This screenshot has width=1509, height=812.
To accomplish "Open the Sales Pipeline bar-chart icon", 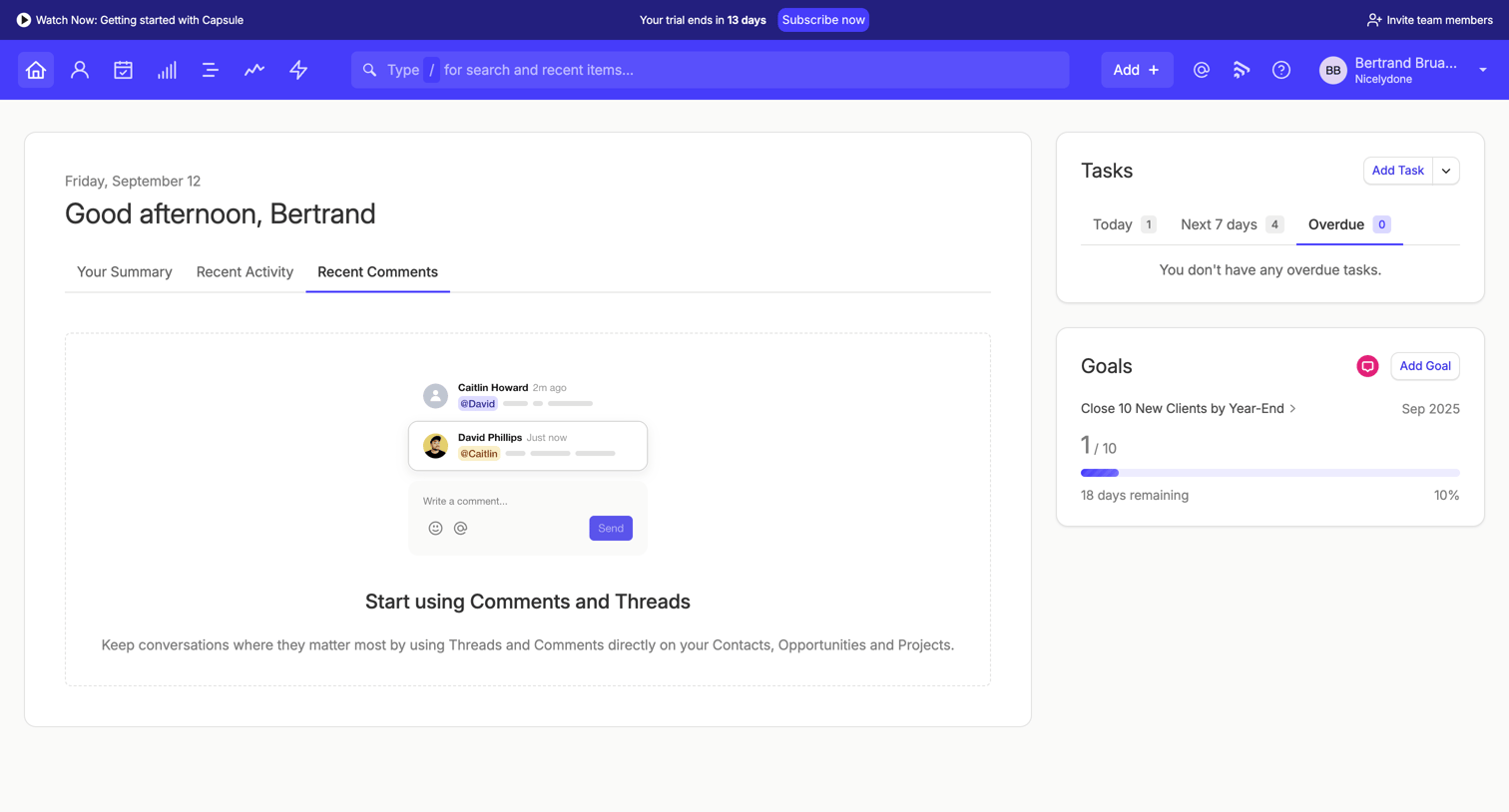I will 167,70.
